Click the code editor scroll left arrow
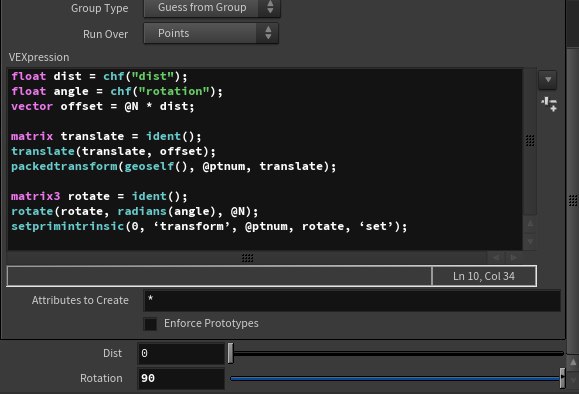 pyautogui.click(x=496, y=257)
